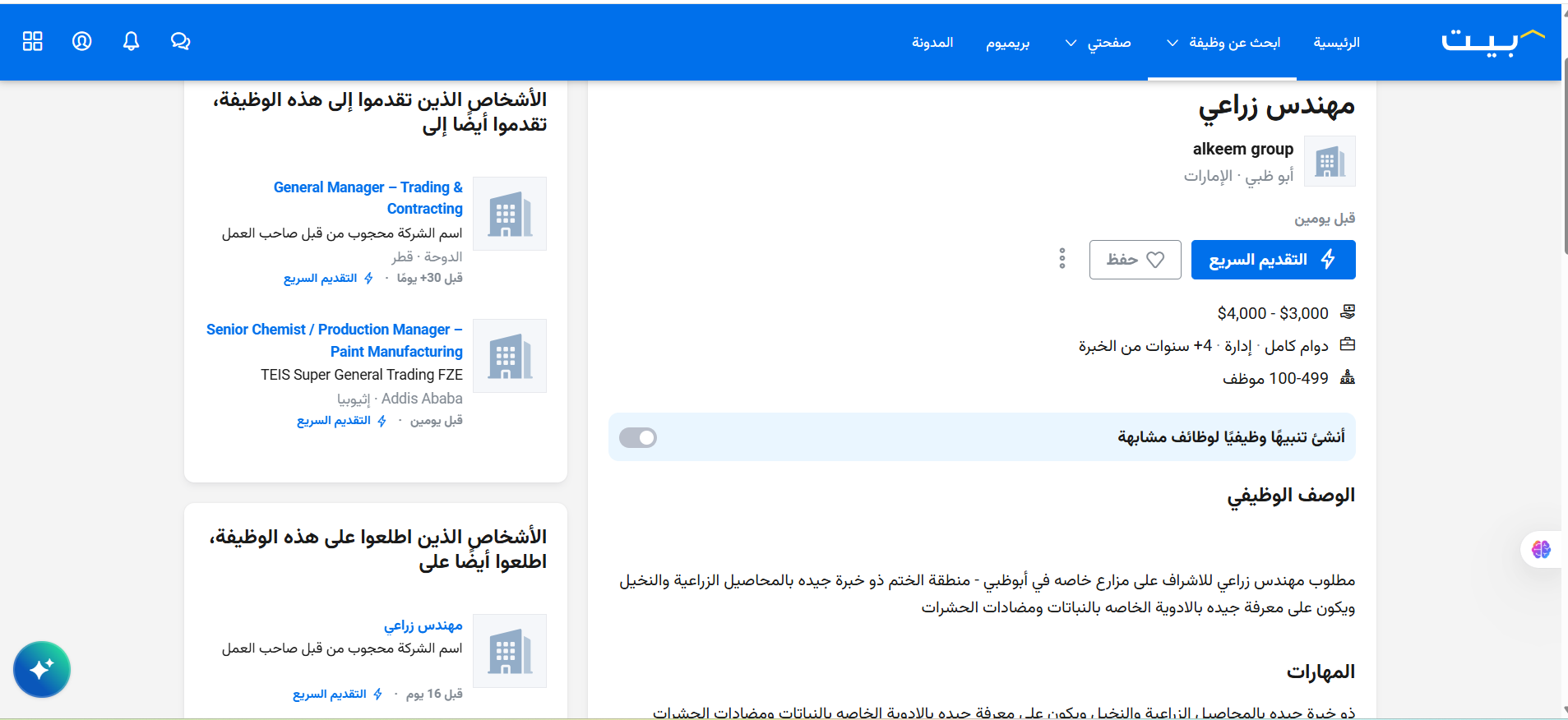
Task: Click the Bayt logo in header
Action: (x=1492, y=42)
